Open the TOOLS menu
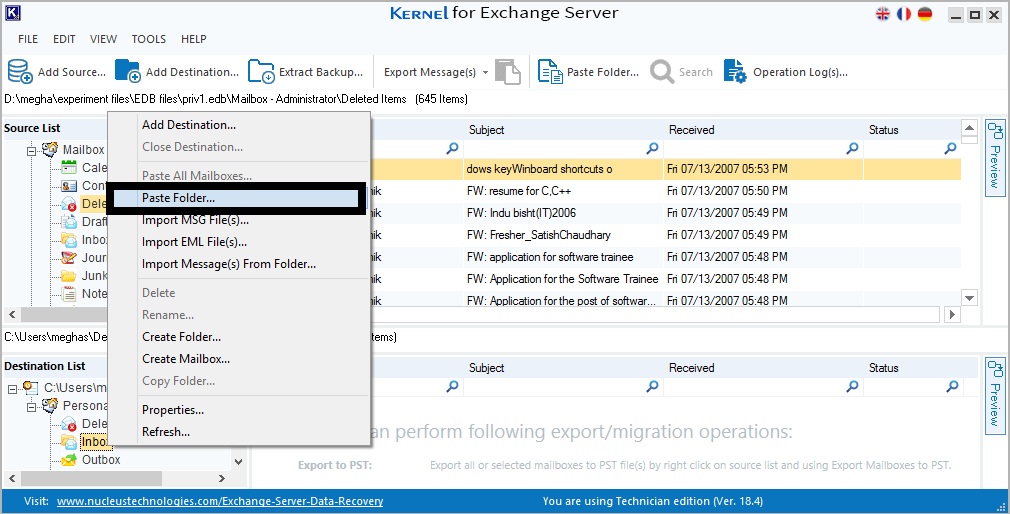This screenshot has height=514, width=1010. click(149, 39)
